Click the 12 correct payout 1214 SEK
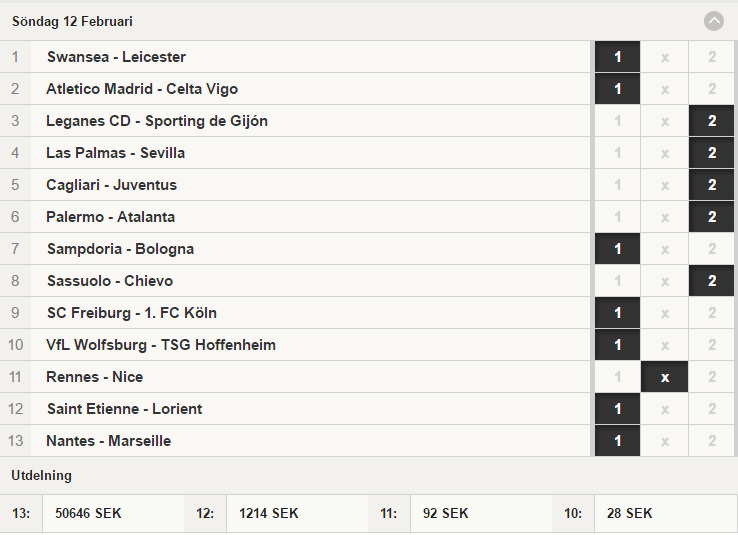 click(x=268, y=513)
